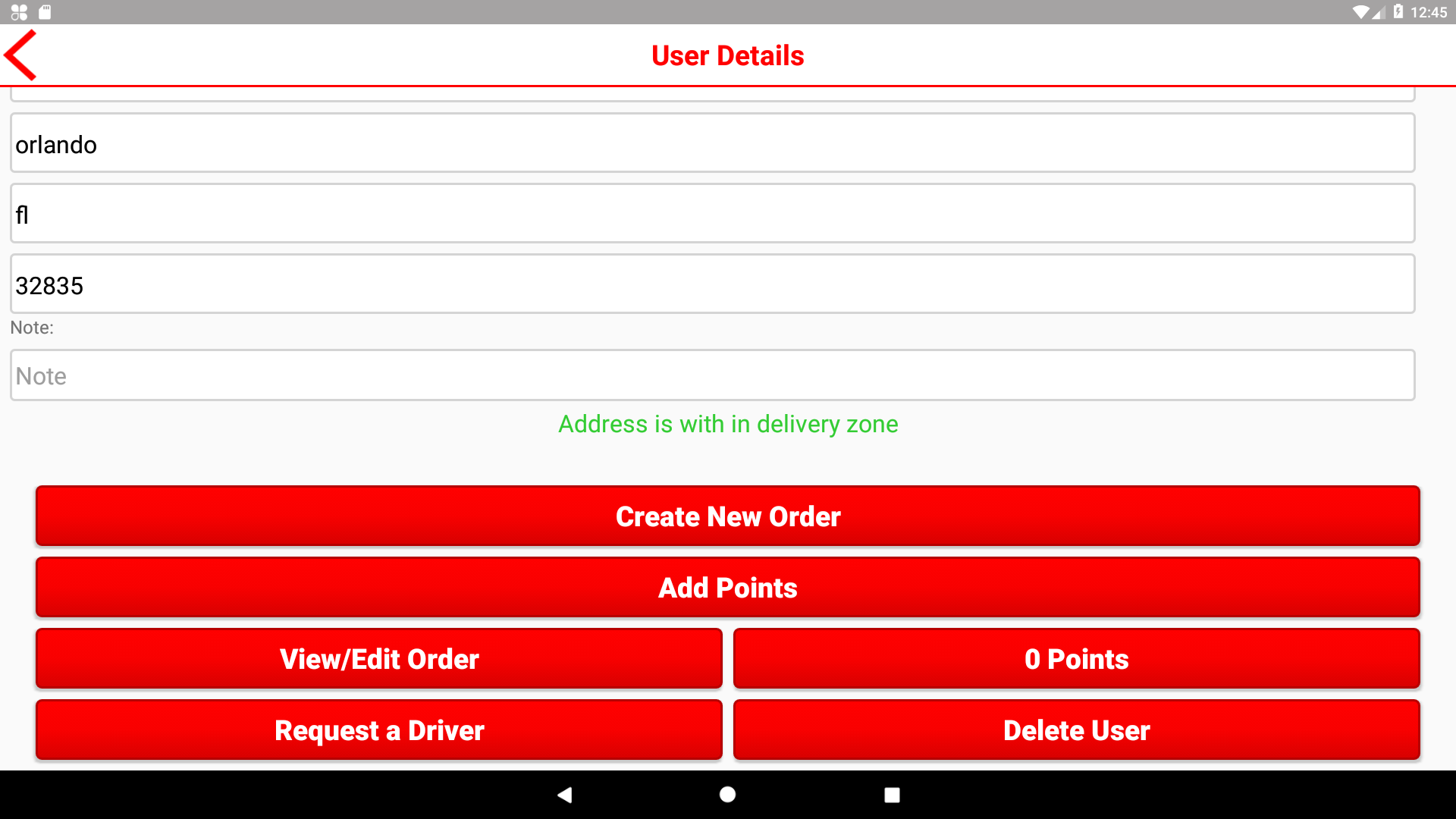Tap the cellular signal icon

(1379, 12)
